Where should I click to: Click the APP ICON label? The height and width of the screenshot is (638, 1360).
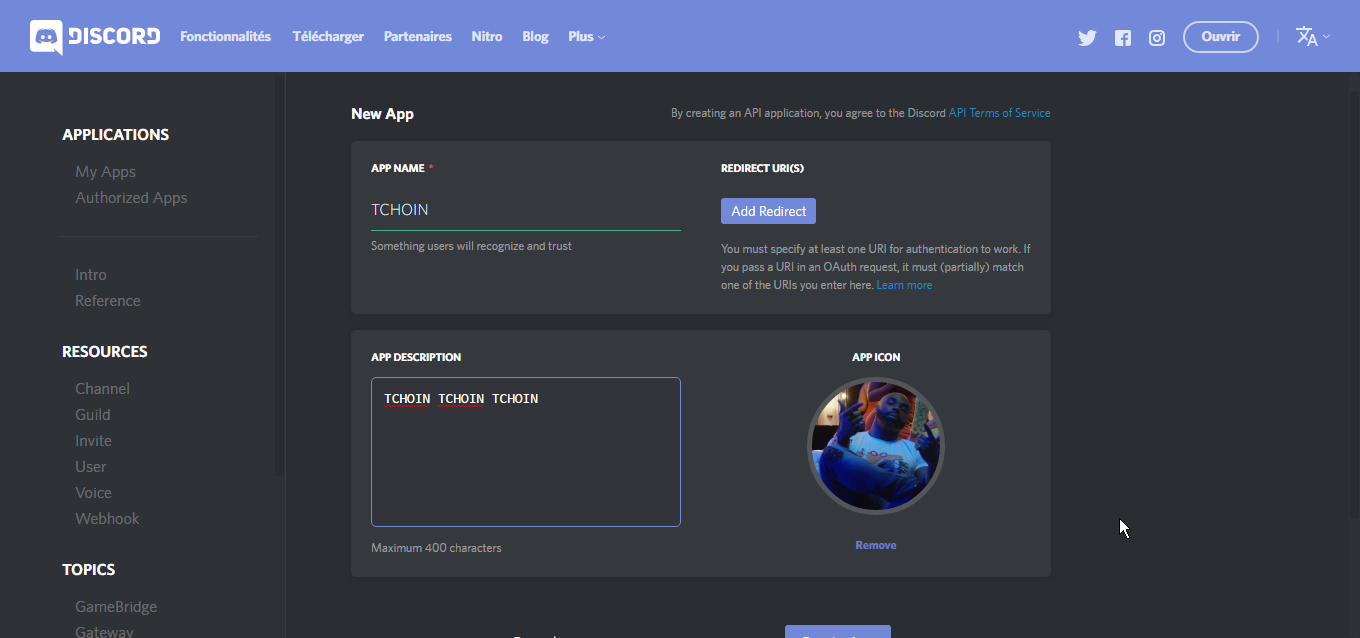click(x=876, y=357)
